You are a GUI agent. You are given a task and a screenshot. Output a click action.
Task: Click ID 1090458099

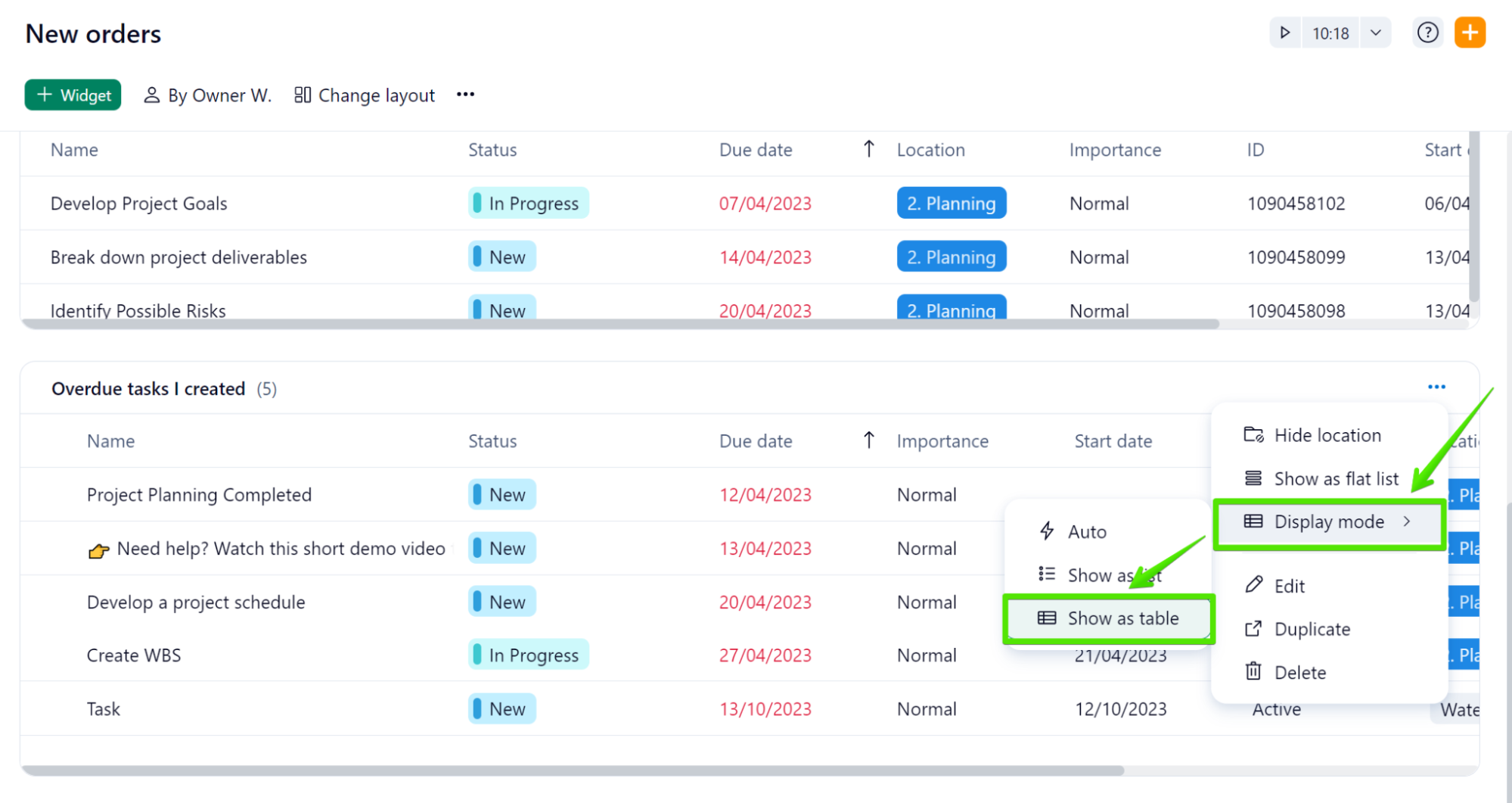[1296, 257]
